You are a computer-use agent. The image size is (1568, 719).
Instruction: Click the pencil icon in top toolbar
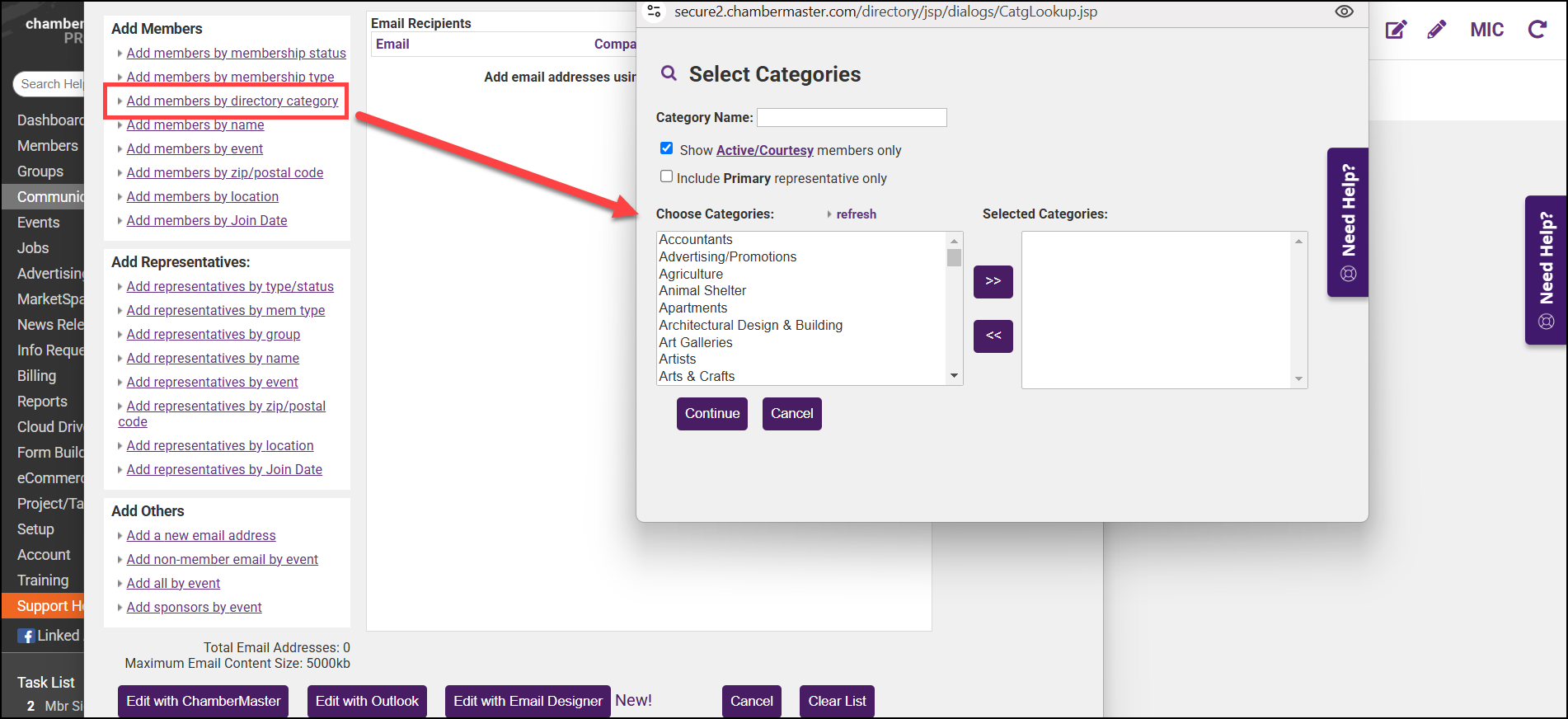tap(1437, 31)
